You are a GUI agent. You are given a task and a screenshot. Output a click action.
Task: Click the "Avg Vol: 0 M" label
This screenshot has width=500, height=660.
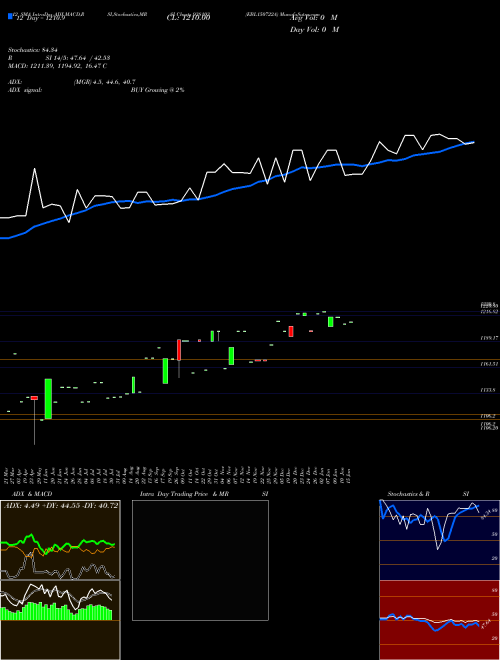point(314,18)
